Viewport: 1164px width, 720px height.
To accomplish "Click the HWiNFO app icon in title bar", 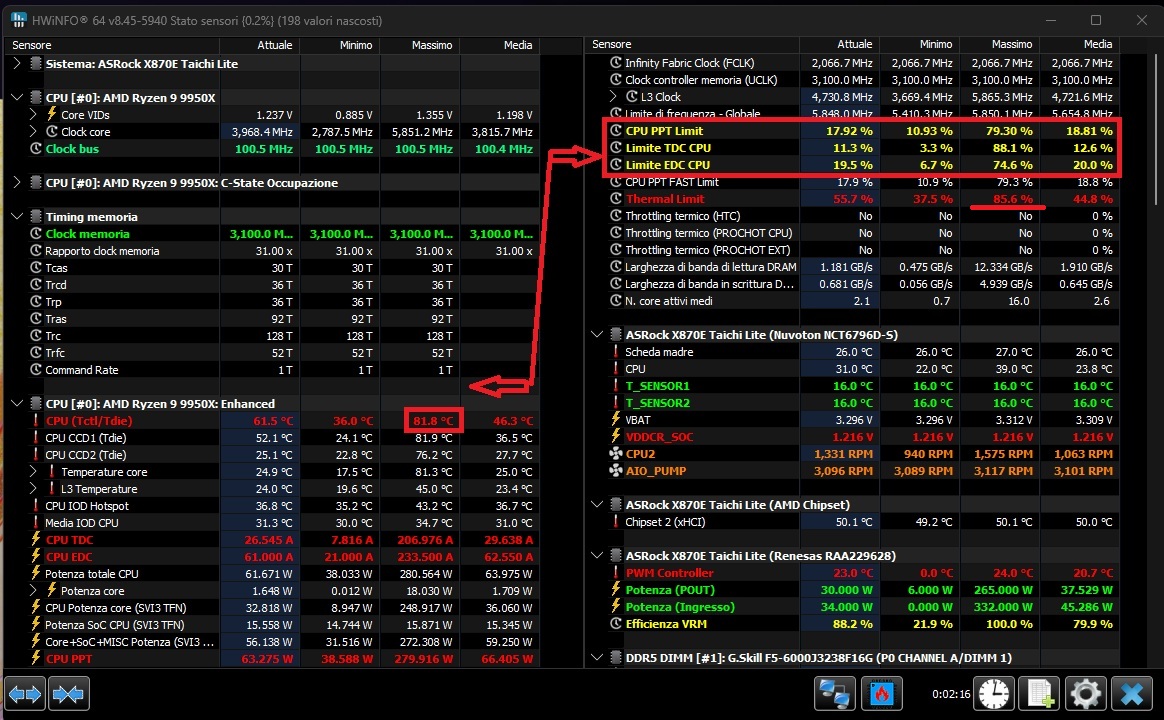I will coord(19,20).
